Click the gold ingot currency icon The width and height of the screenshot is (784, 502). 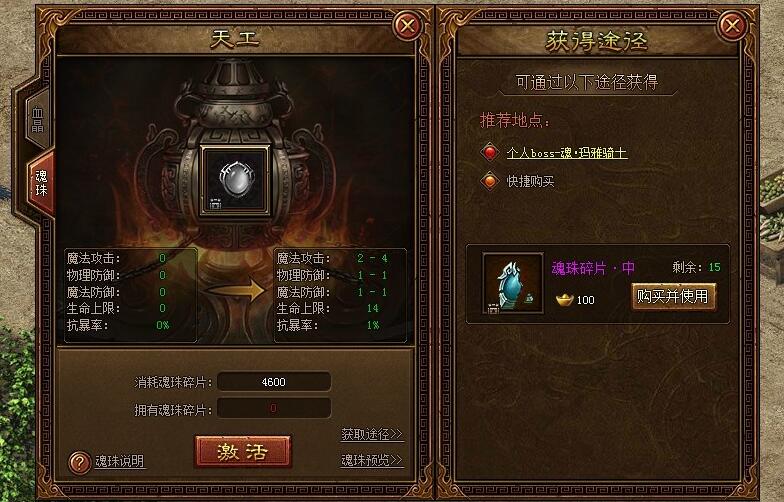[564, 300]
